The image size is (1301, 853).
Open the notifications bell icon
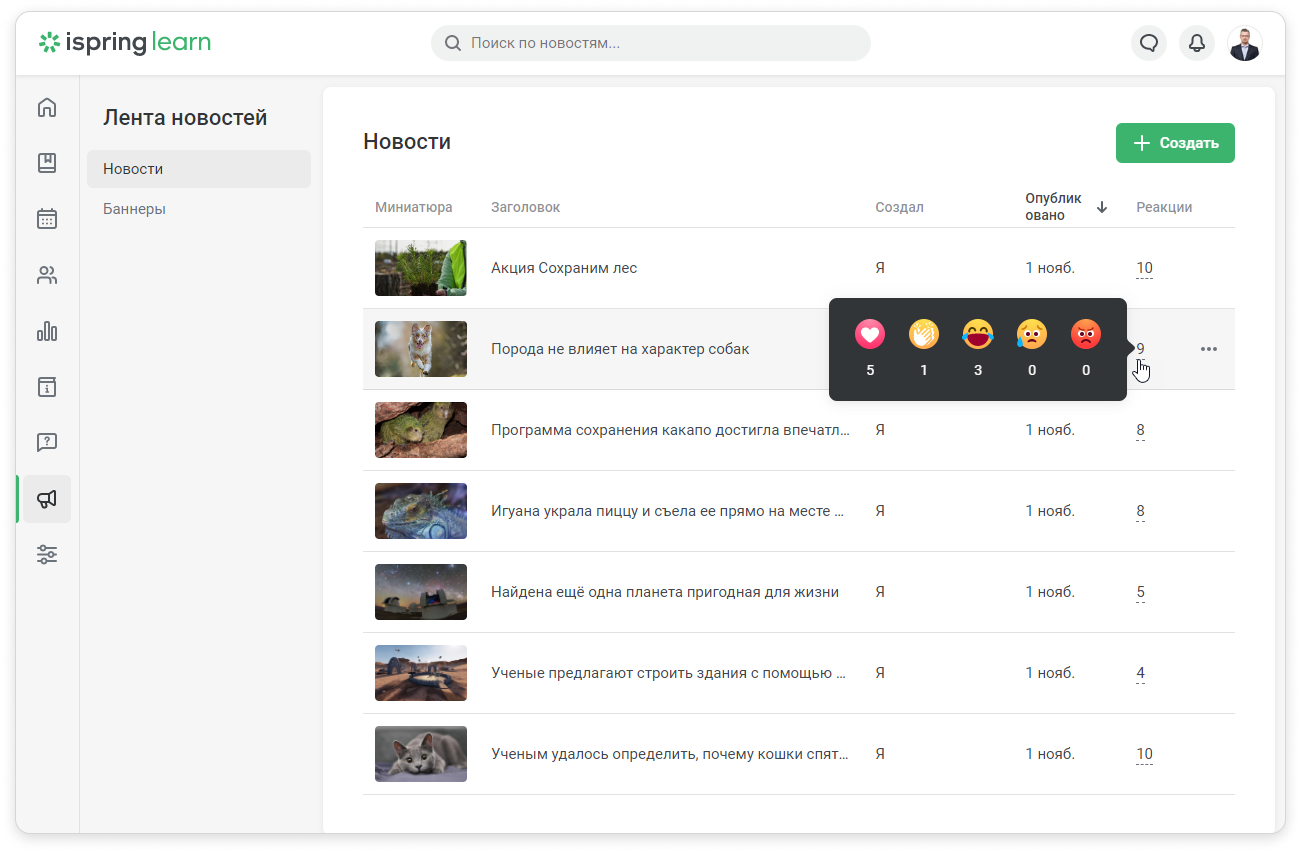pyautogui.click(x=1196, y=43)
